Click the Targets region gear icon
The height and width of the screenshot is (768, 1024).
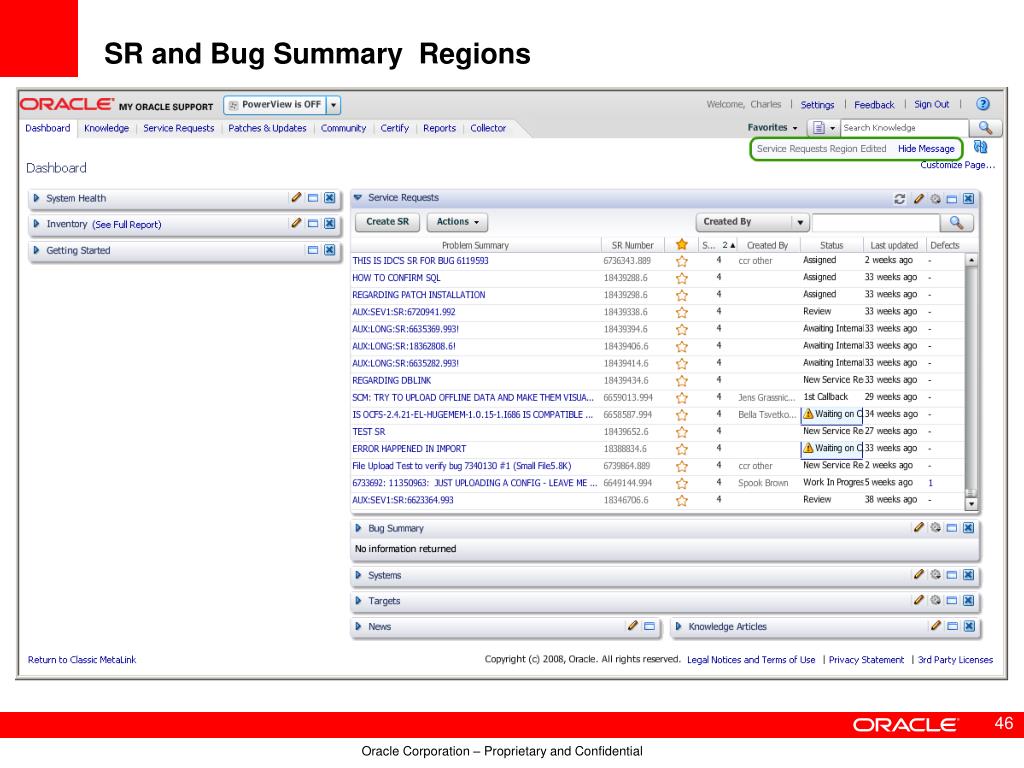(x=936, y=600)
